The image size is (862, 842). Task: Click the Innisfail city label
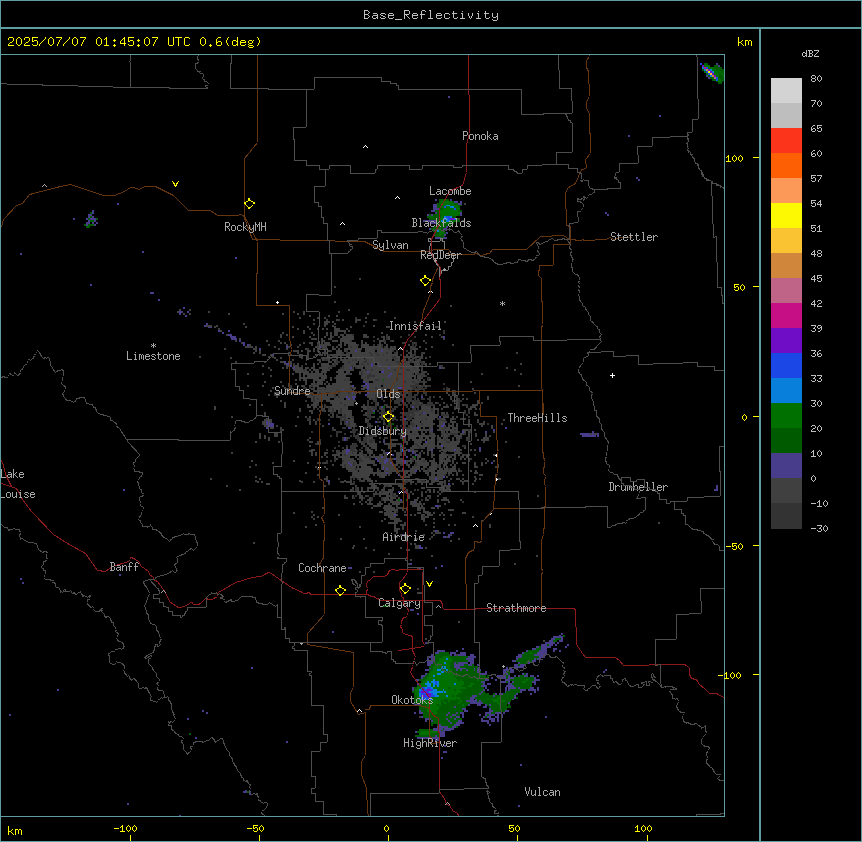click(x=415, y=326)
